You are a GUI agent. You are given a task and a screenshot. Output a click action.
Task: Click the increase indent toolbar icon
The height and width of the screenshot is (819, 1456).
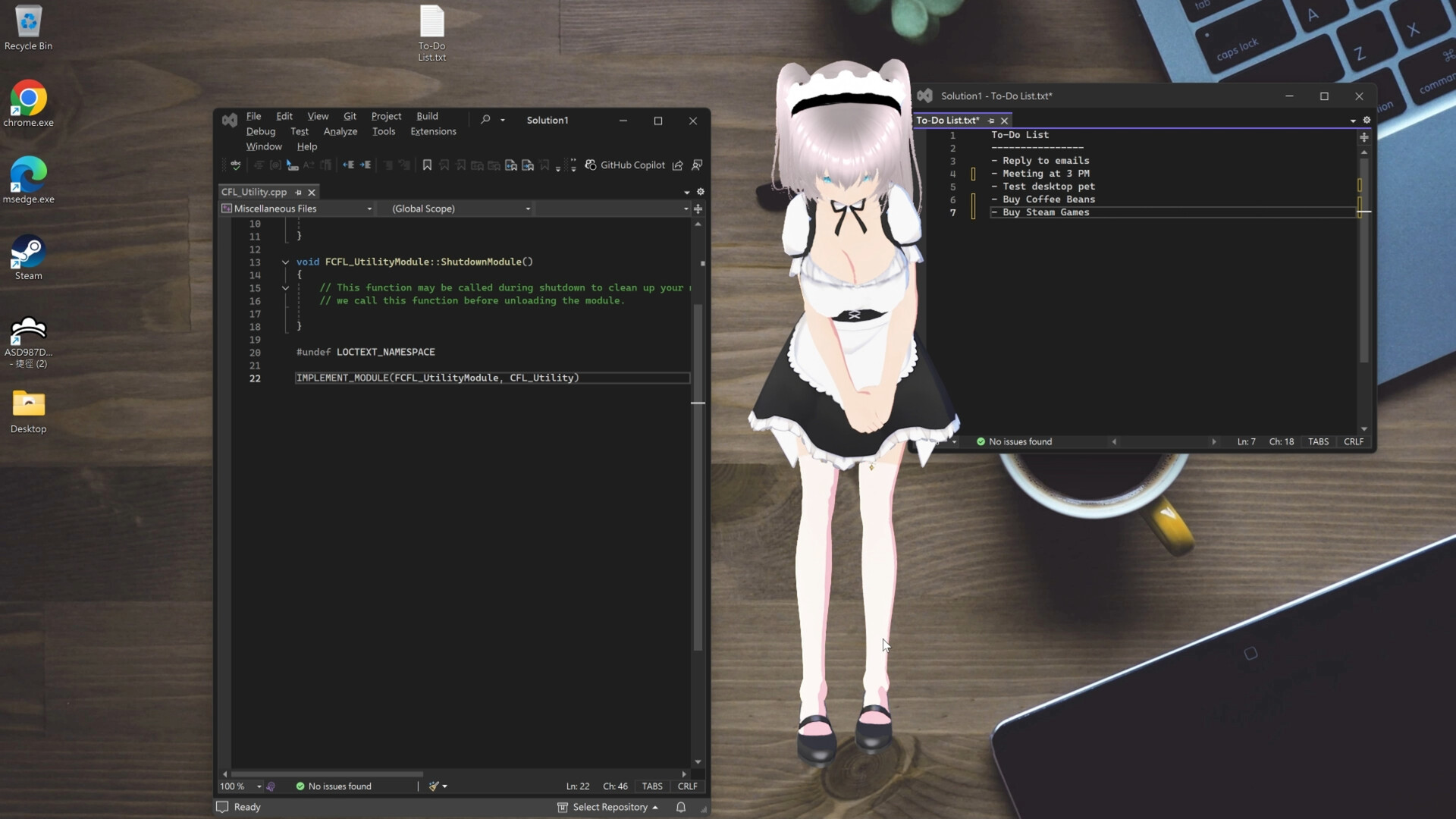[366, 165]
